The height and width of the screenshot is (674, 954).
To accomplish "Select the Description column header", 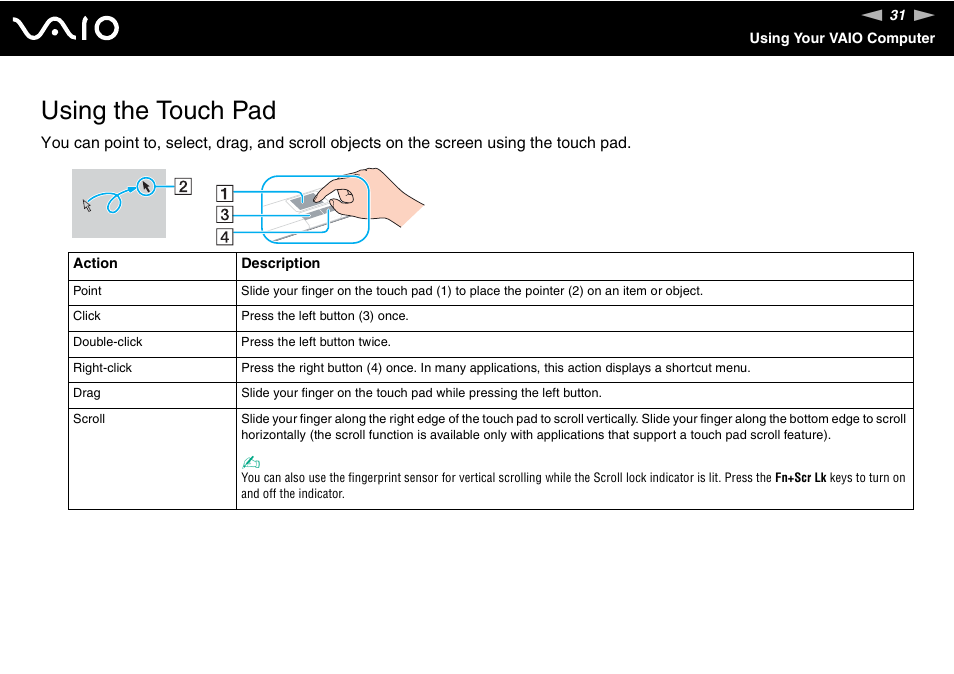I will click(280, 263).
